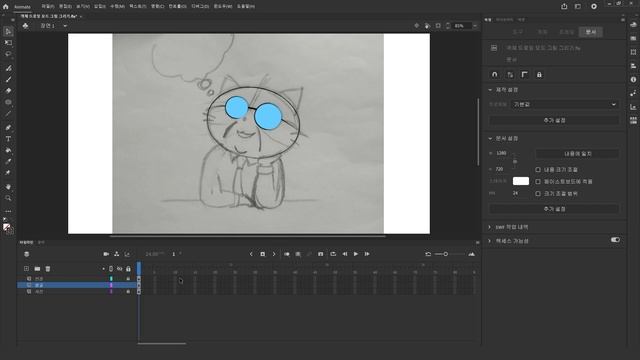Select the Fluid Brush tool

coord(8,68)
